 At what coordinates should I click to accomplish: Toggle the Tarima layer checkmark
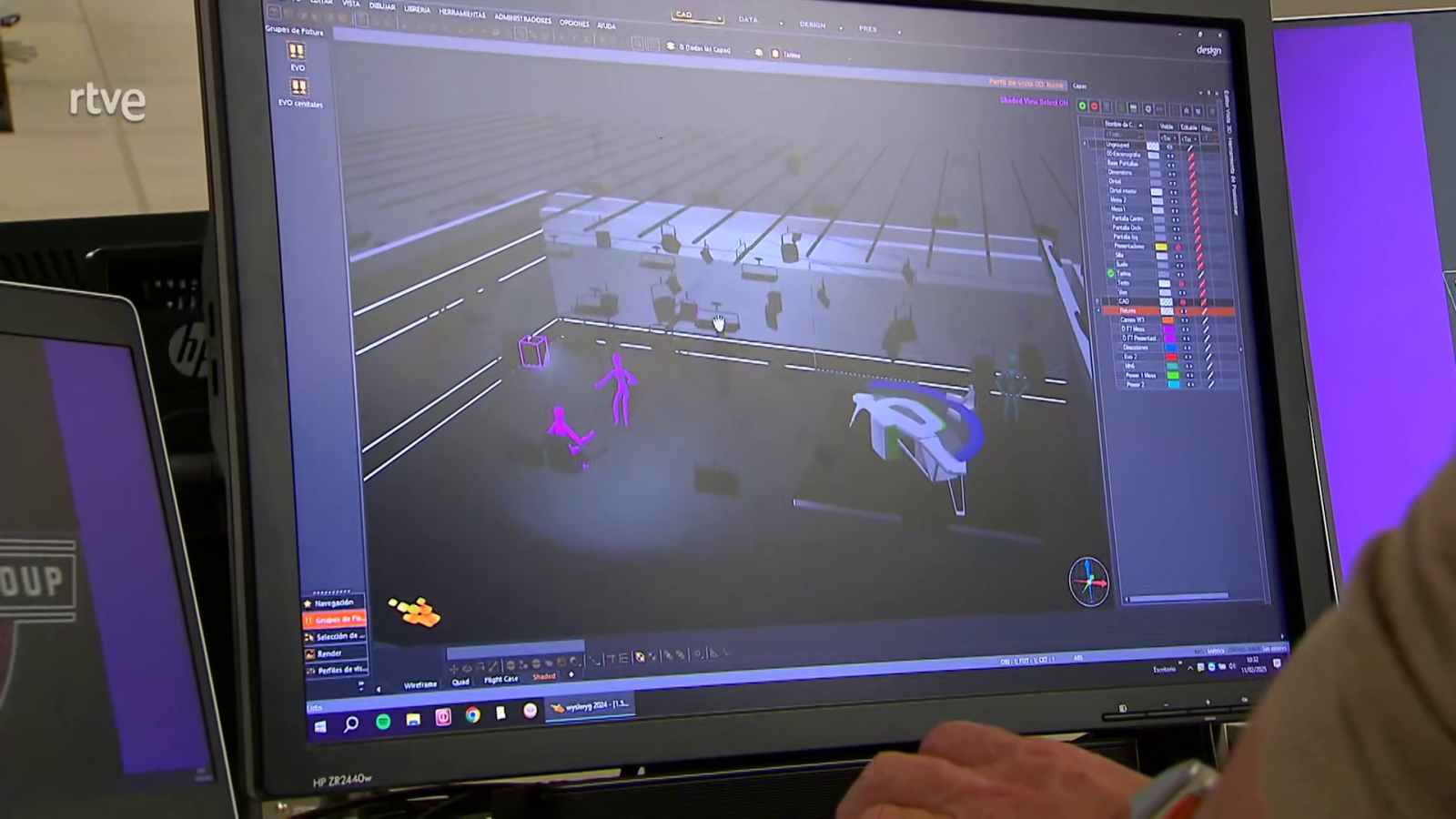(x=1111, y=273)
